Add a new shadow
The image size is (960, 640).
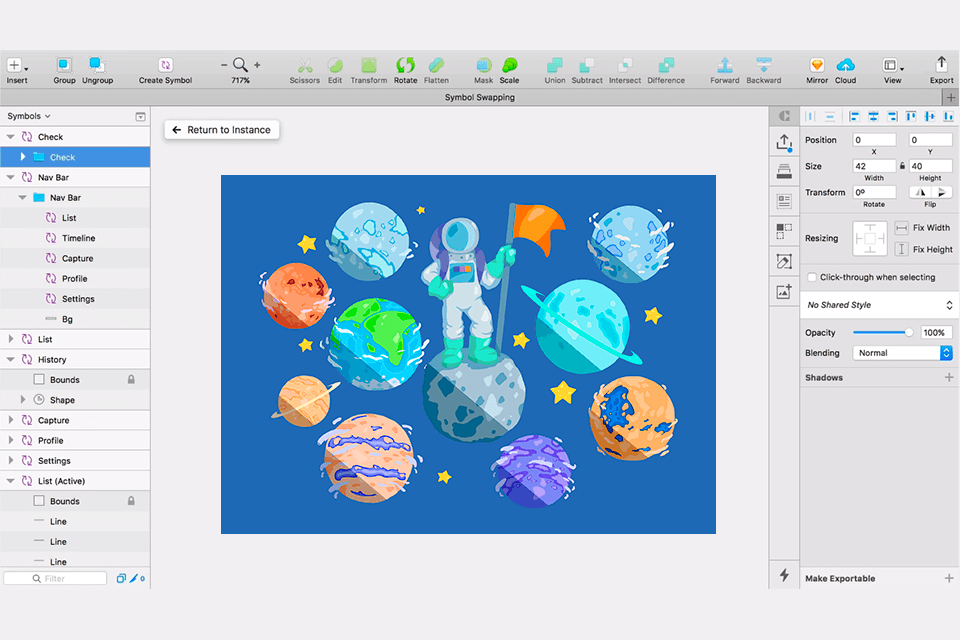(949, 377)
